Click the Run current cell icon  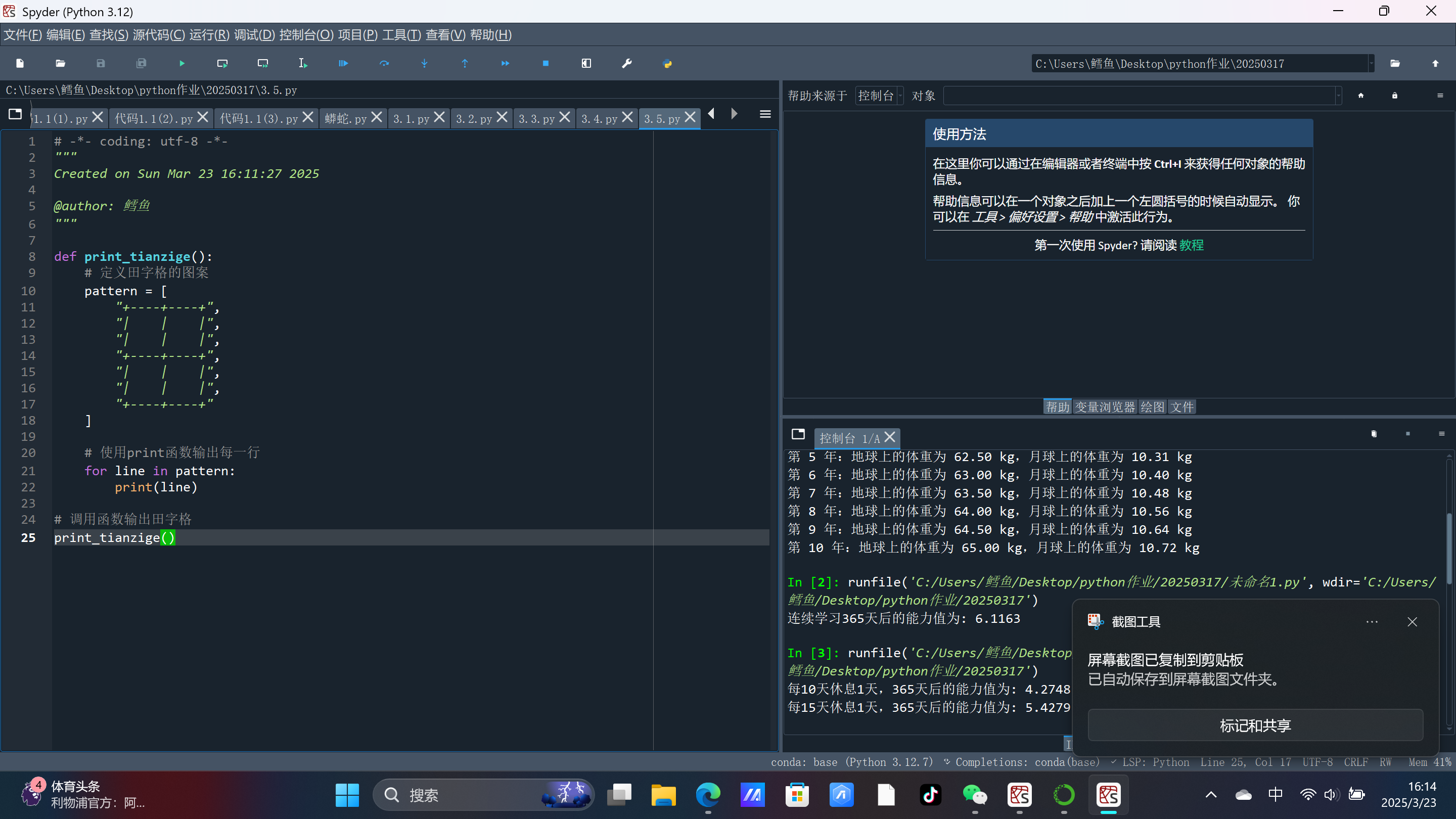click(222, 63)
